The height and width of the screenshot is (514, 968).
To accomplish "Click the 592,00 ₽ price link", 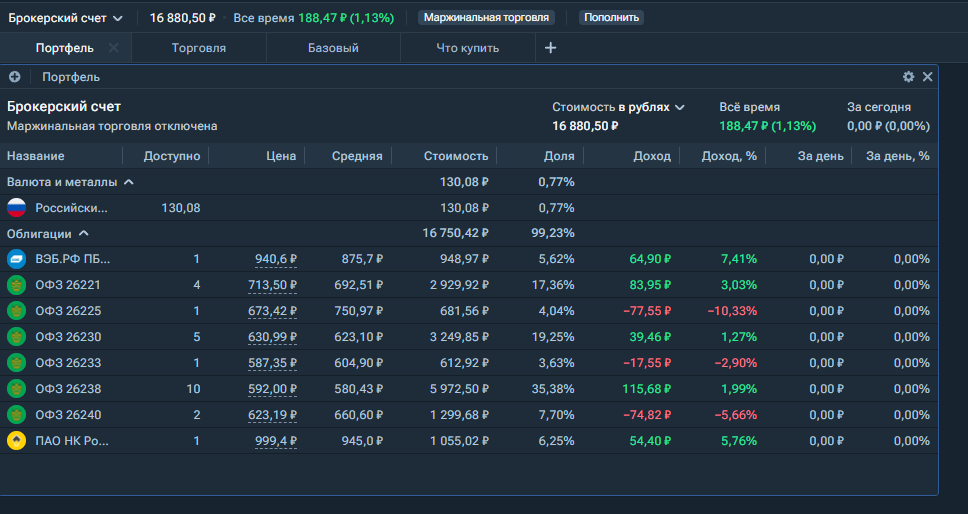I will [272, 389].
